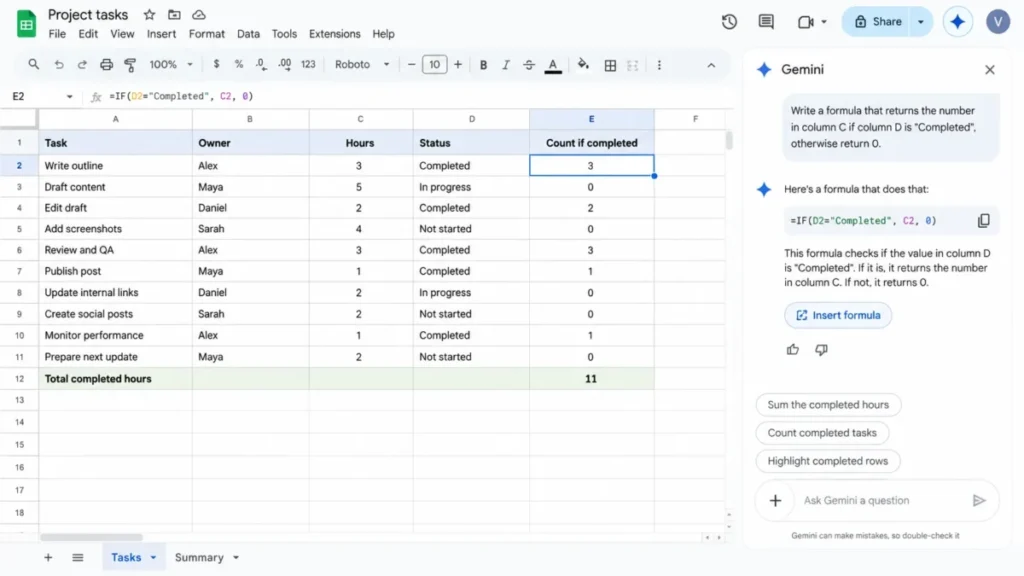1024x576 pixels.
Task: Open the comments panel icon
Action: [x=766, y=22]
